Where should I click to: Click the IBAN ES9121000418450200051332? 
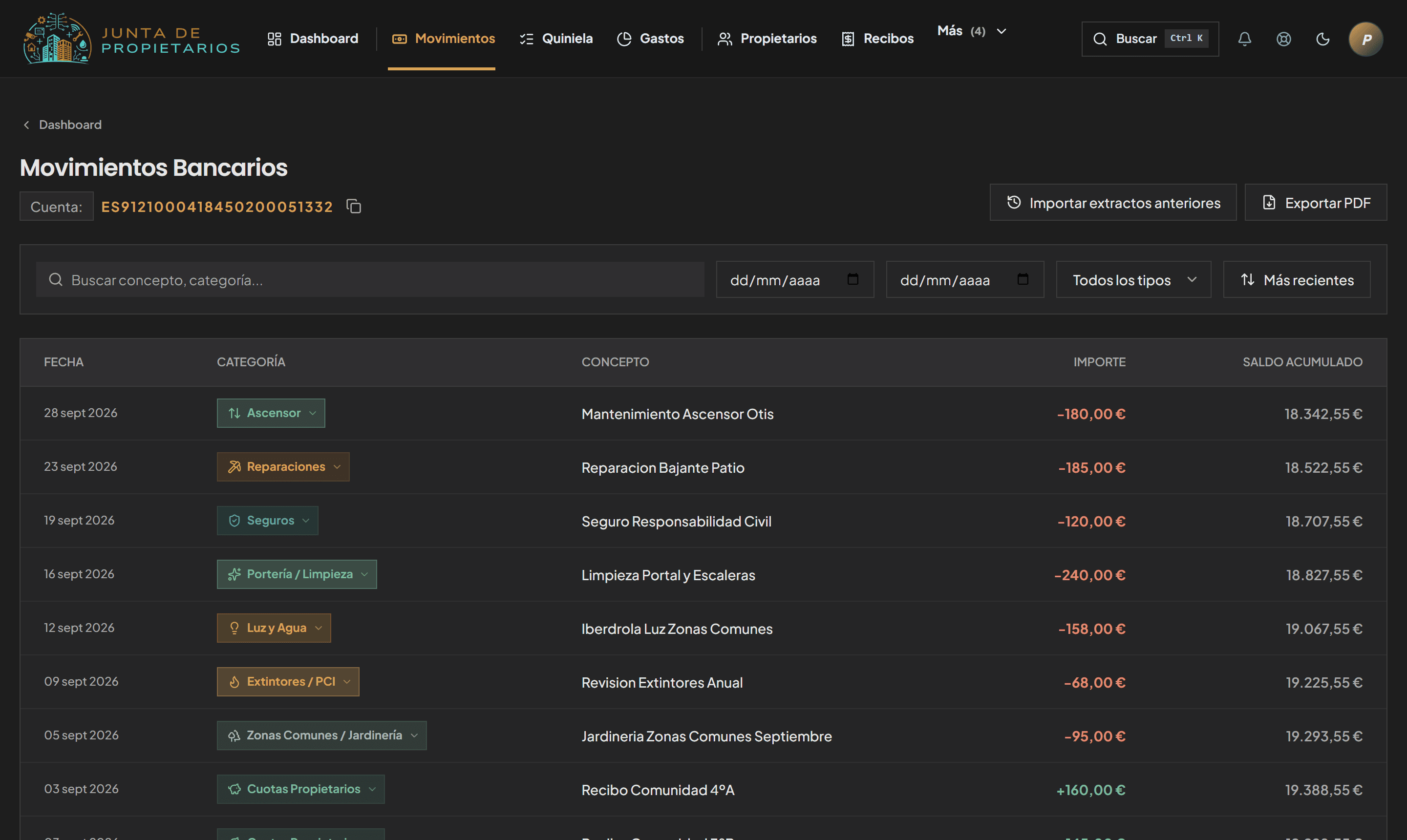click(217, 207)
